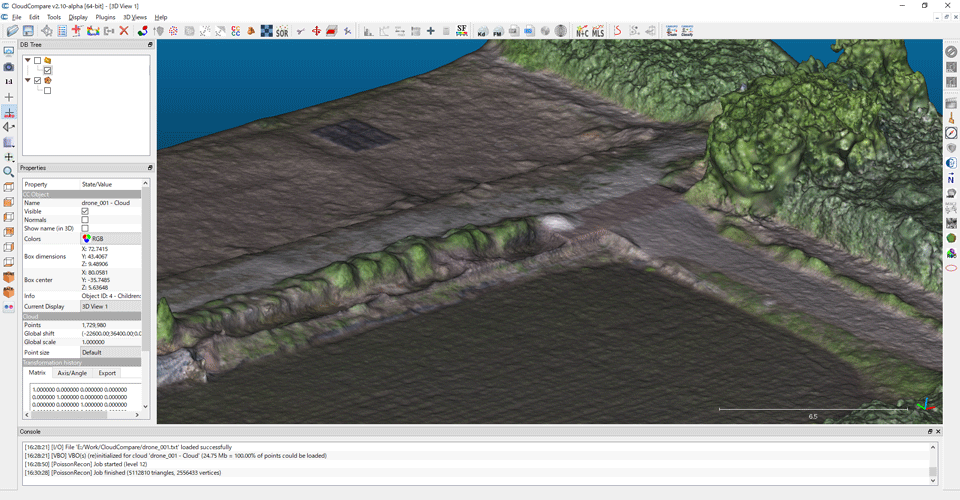
Task: Click the CANUPO Classify plugin icon
Action: coord(687,31)
